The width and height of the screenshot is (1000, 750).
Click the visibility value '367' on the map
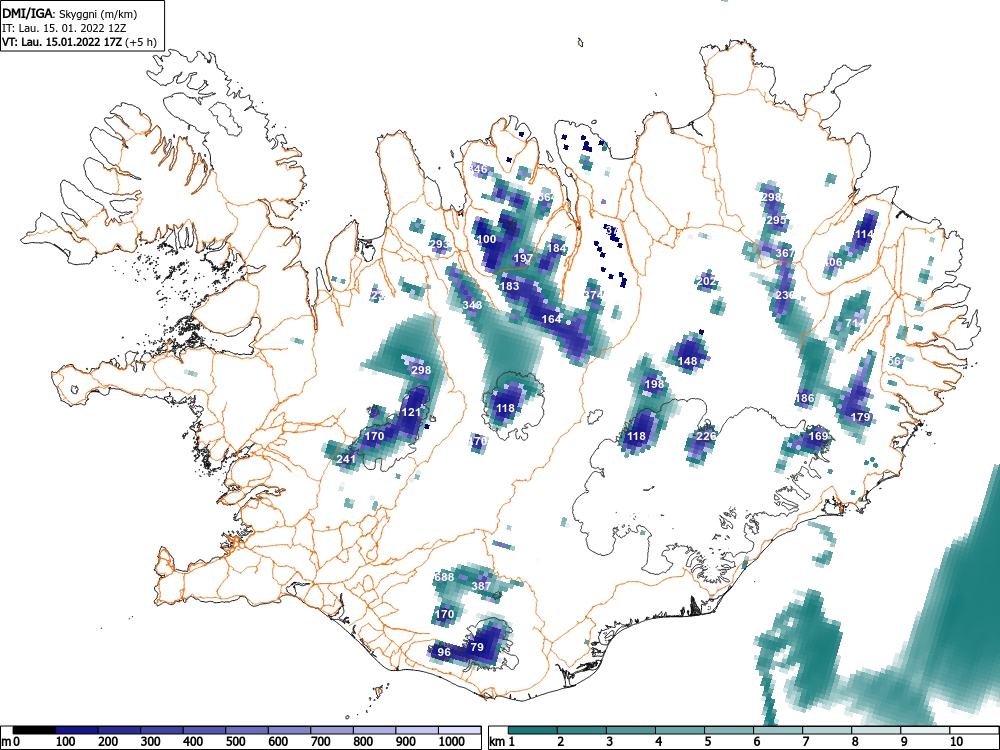(786, 253)
